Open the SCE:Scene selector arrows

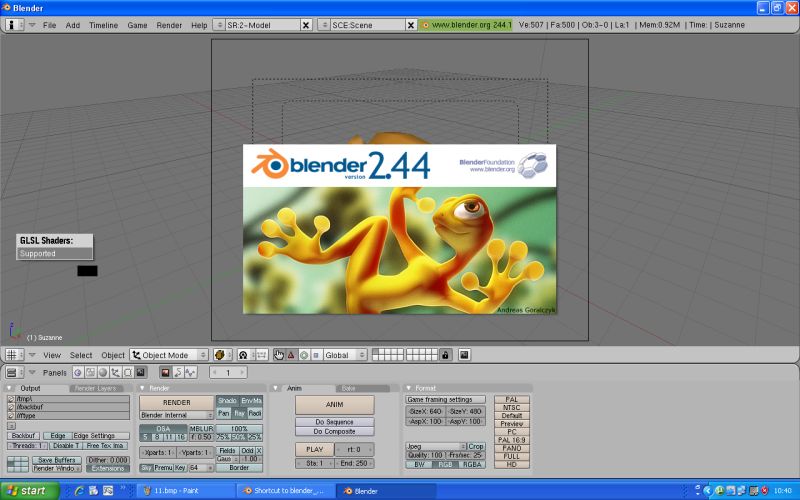coord(324,24)
